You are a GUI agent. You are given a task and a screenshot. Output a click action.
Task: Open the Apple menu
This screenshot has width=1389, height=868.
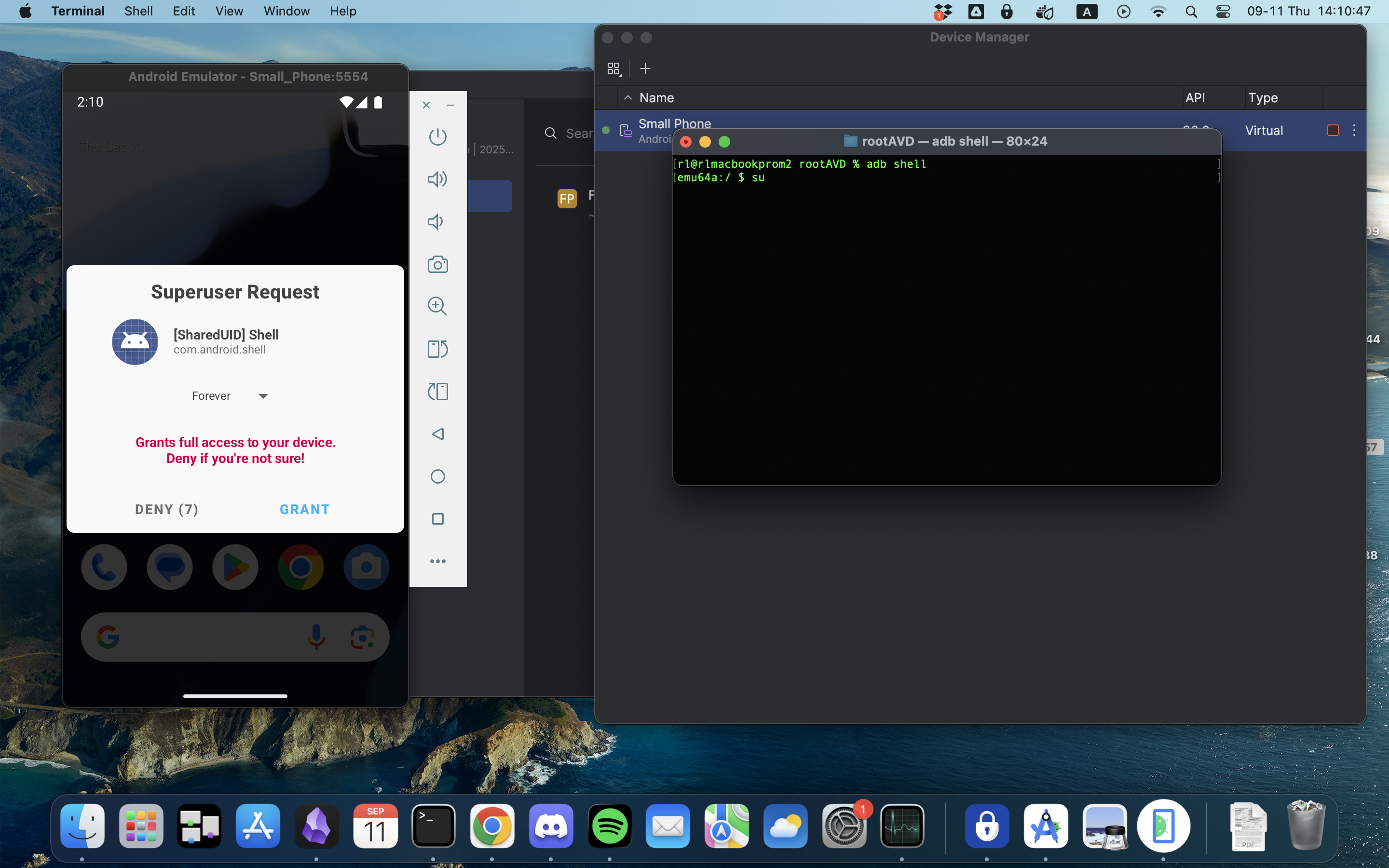tap(26, 11)
